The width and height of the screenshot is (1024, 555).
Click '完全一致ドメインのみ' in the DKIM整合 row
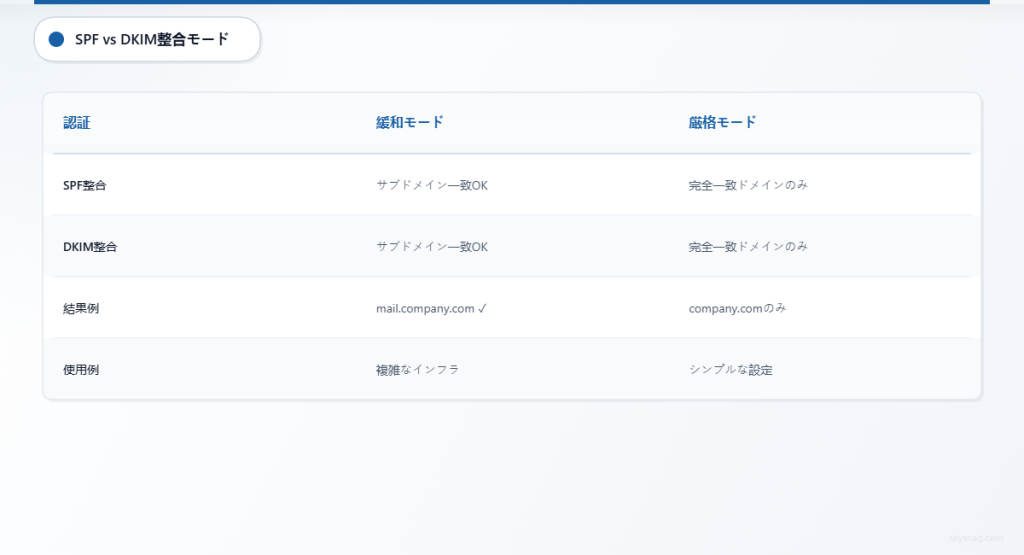click(748, 247)
